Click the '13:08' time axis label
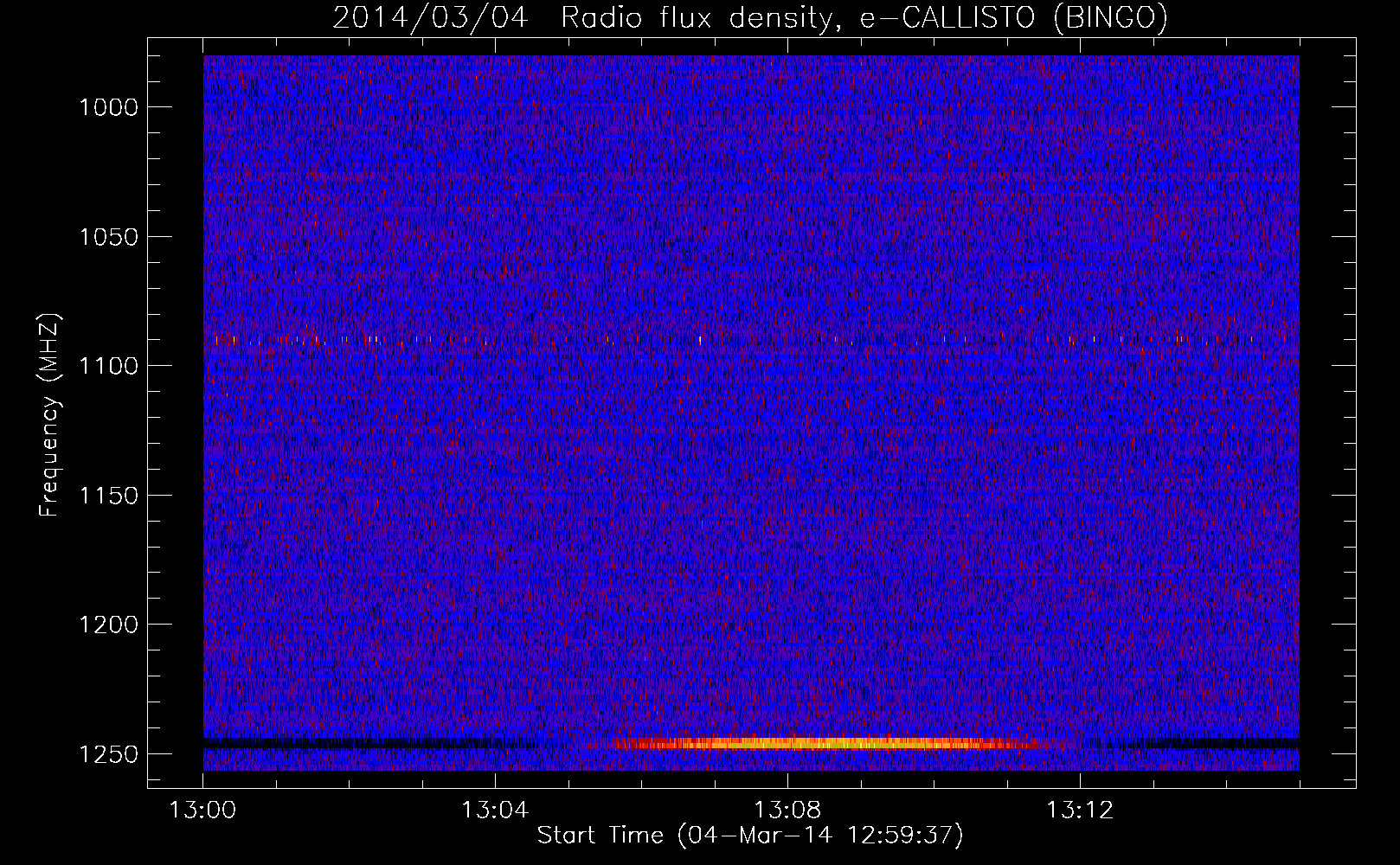 787,811
